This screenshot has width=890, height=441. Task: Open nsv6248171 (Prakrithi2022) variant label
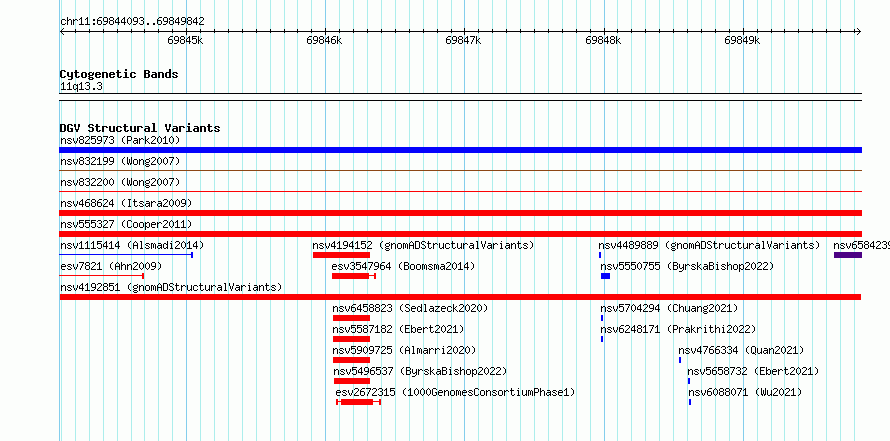click(678, 329)
